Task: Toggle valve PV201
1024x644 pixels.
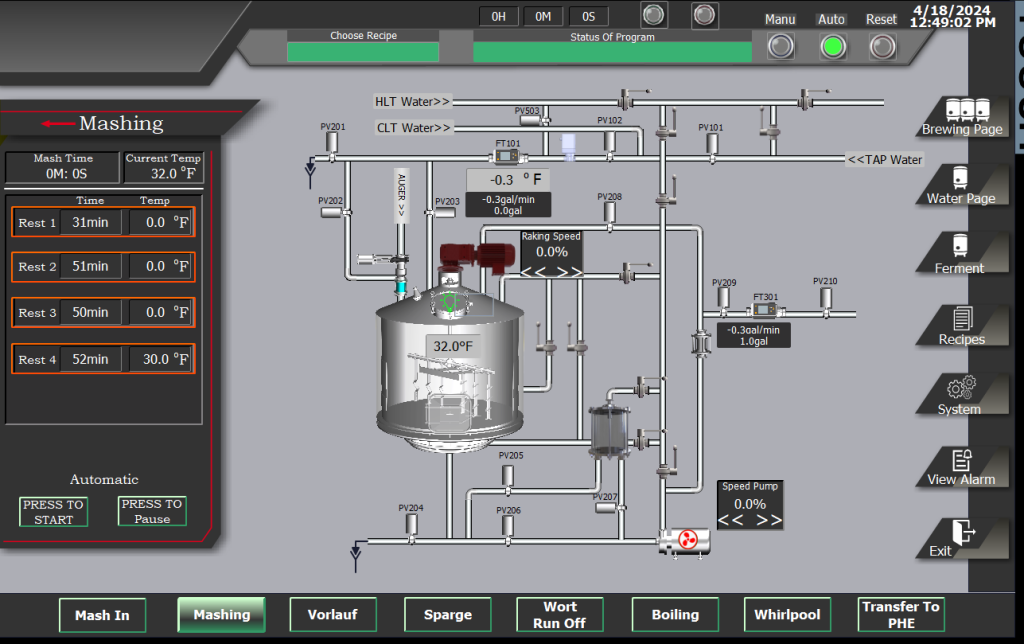Action: (x=332, y=144)
